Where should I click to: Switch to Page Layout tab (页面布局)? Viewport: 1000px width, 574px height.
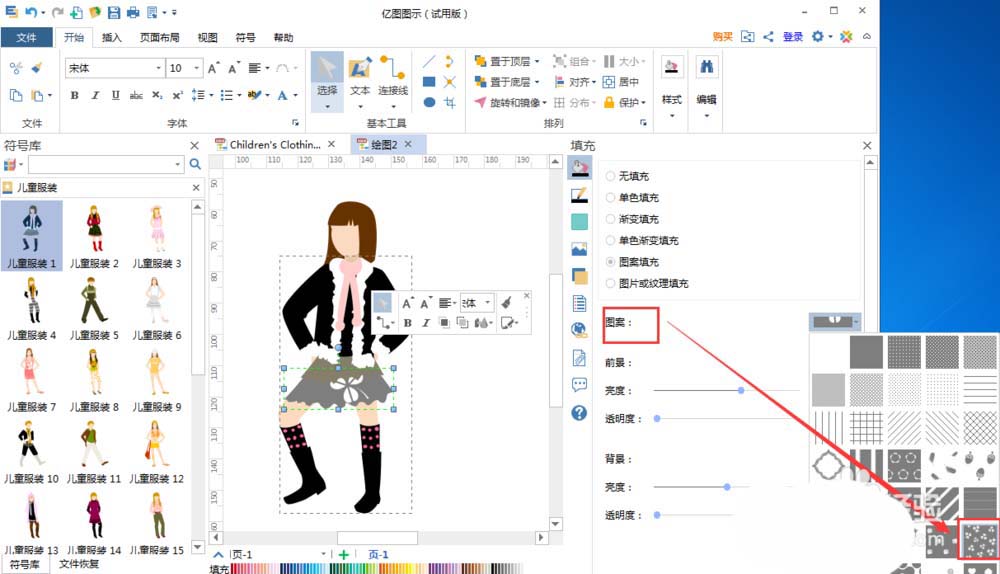pyautogui.click(x=159, y=38)
